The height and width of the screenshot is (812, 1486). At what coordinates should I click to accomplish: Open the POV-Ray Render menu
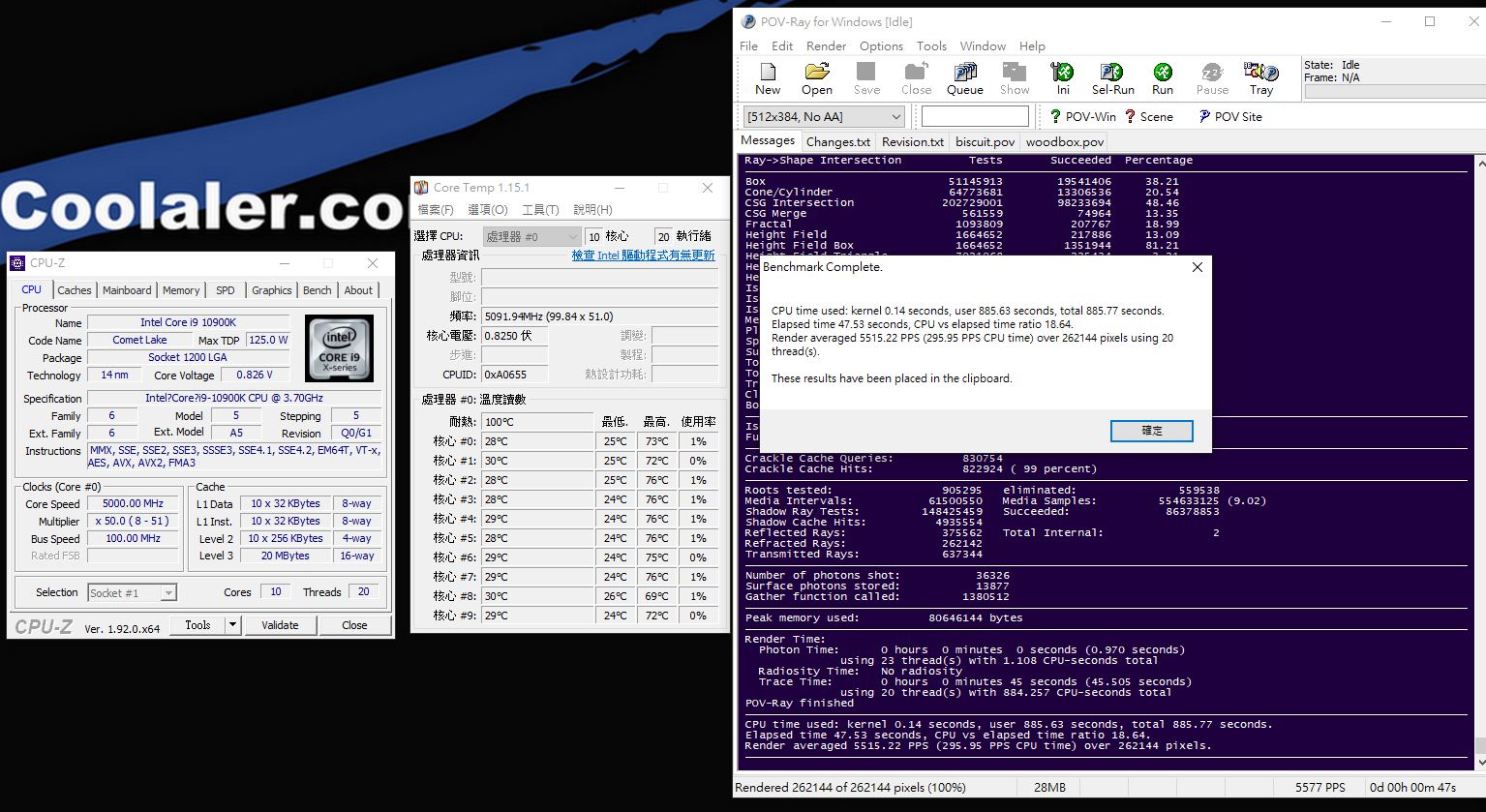[826, 45]
